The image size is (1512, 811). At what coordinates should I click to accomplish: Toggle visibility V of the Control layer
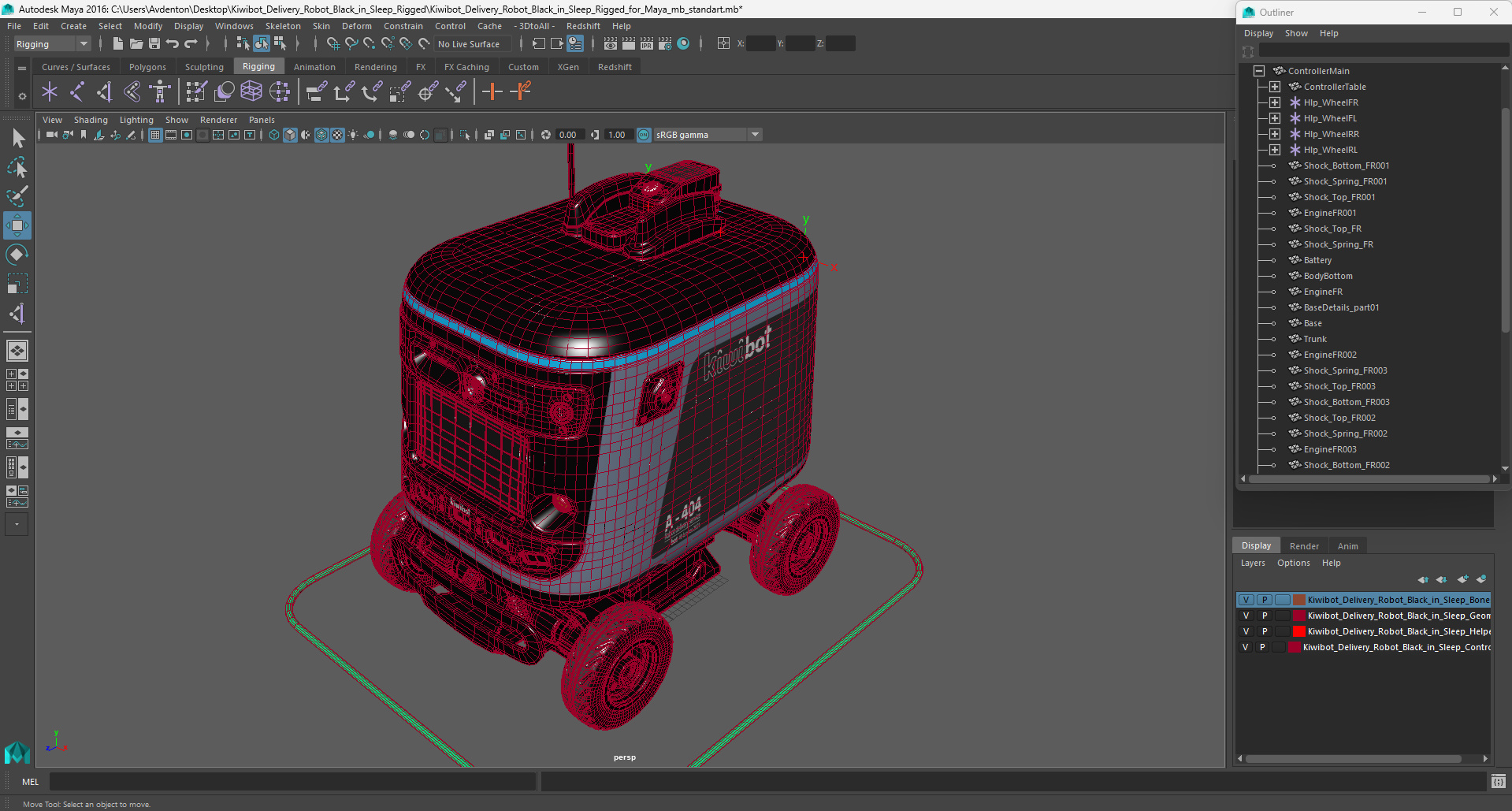[x=1245, y=647]
